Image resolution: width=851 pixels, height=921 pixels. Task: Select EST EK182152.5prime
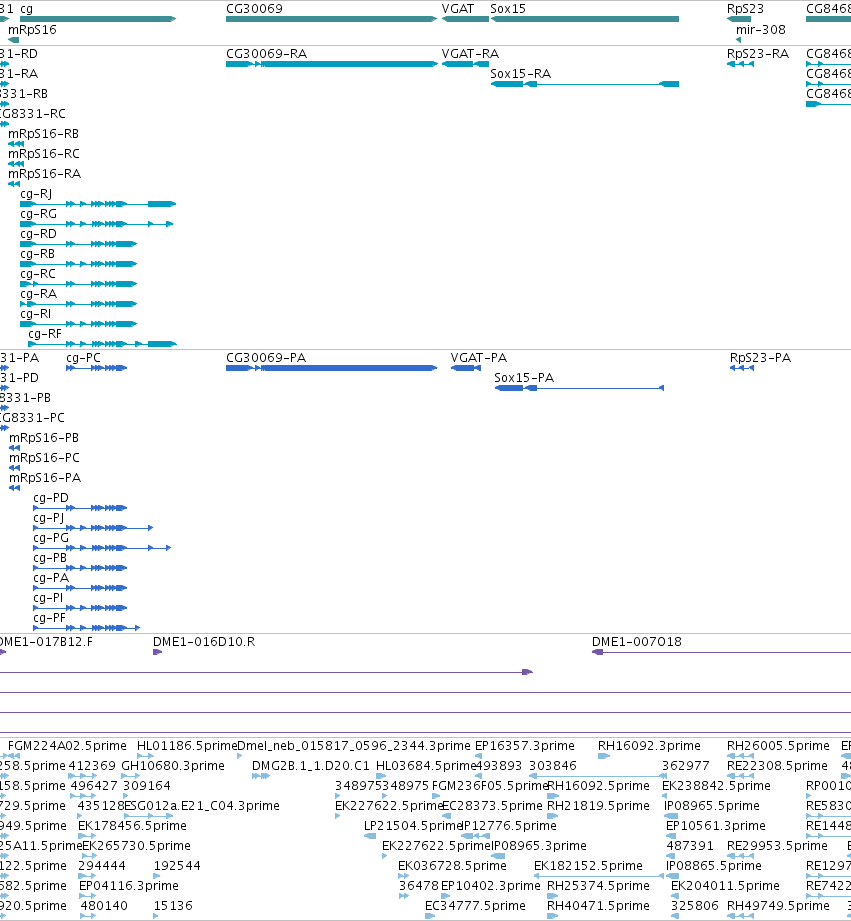tap(588, 865)
